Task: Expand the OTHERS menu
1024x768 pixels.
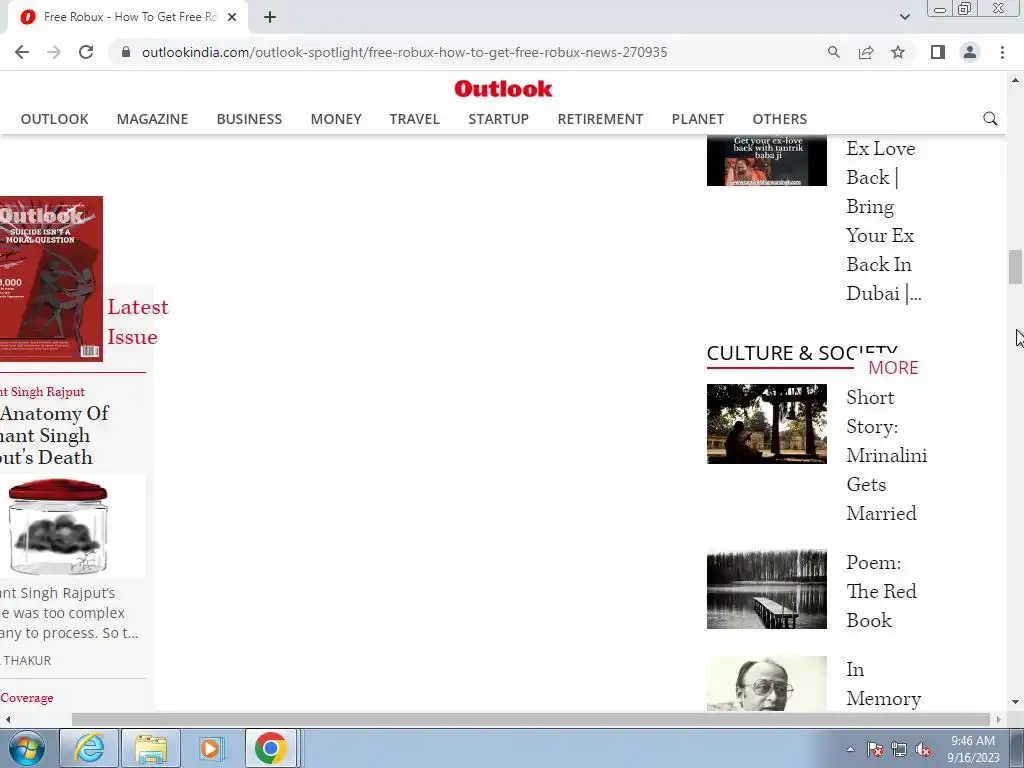Action: pos(779,119)
